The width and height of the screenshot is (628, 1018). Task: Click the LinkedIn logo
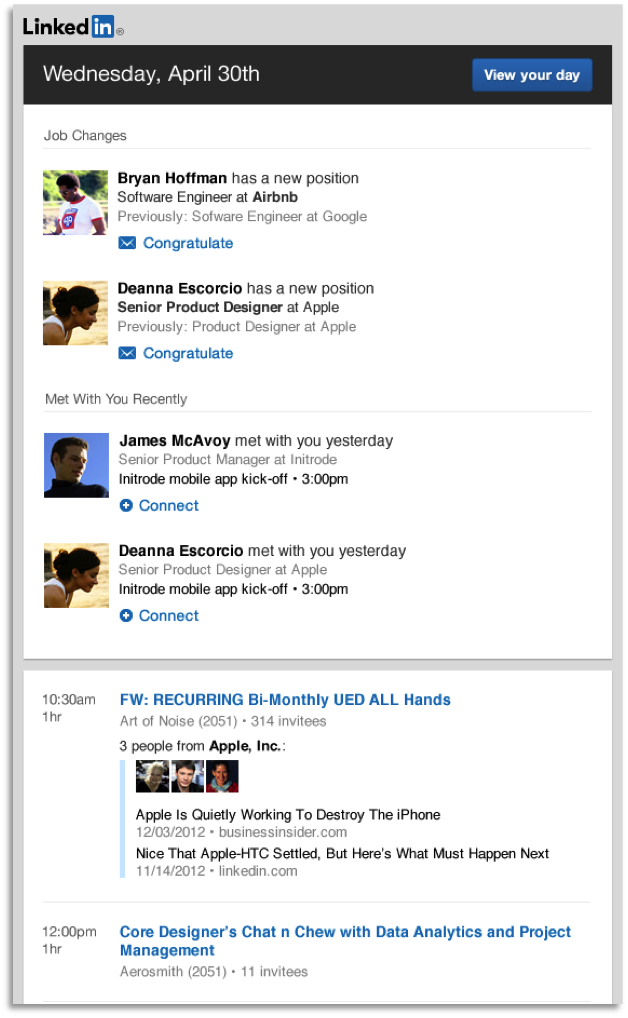coord(73,27)
